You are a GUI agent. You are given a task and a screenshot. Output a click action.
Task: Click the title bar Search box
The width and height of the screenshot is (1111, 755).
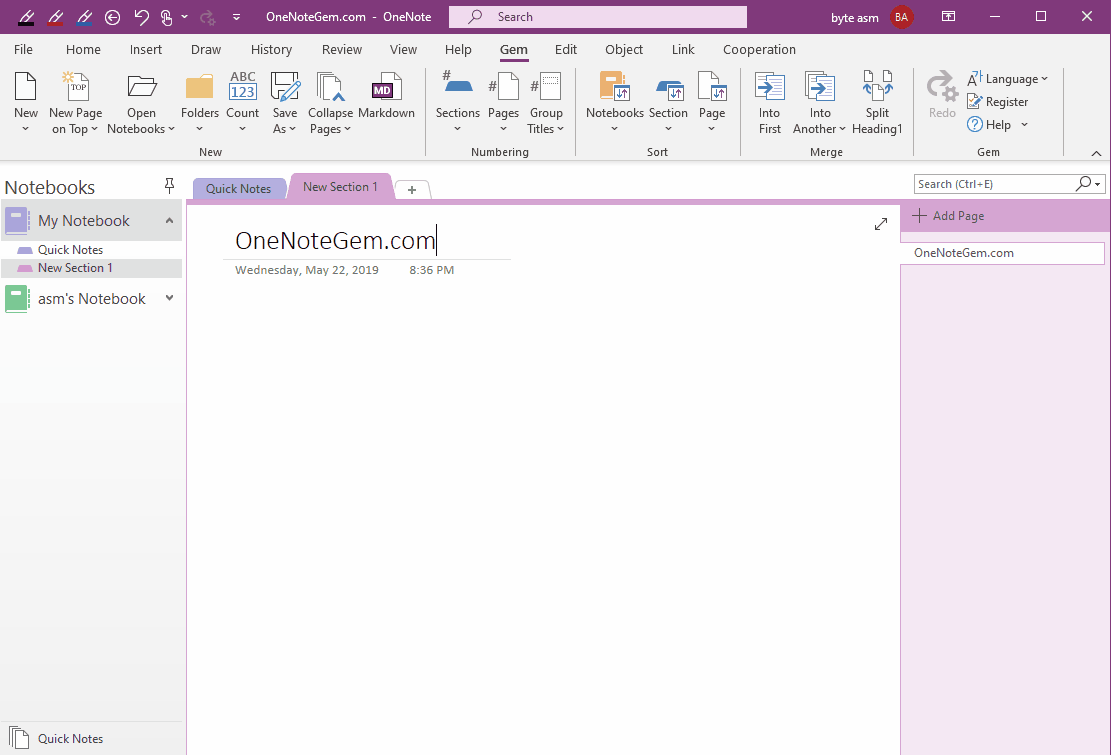coord(597,17)
